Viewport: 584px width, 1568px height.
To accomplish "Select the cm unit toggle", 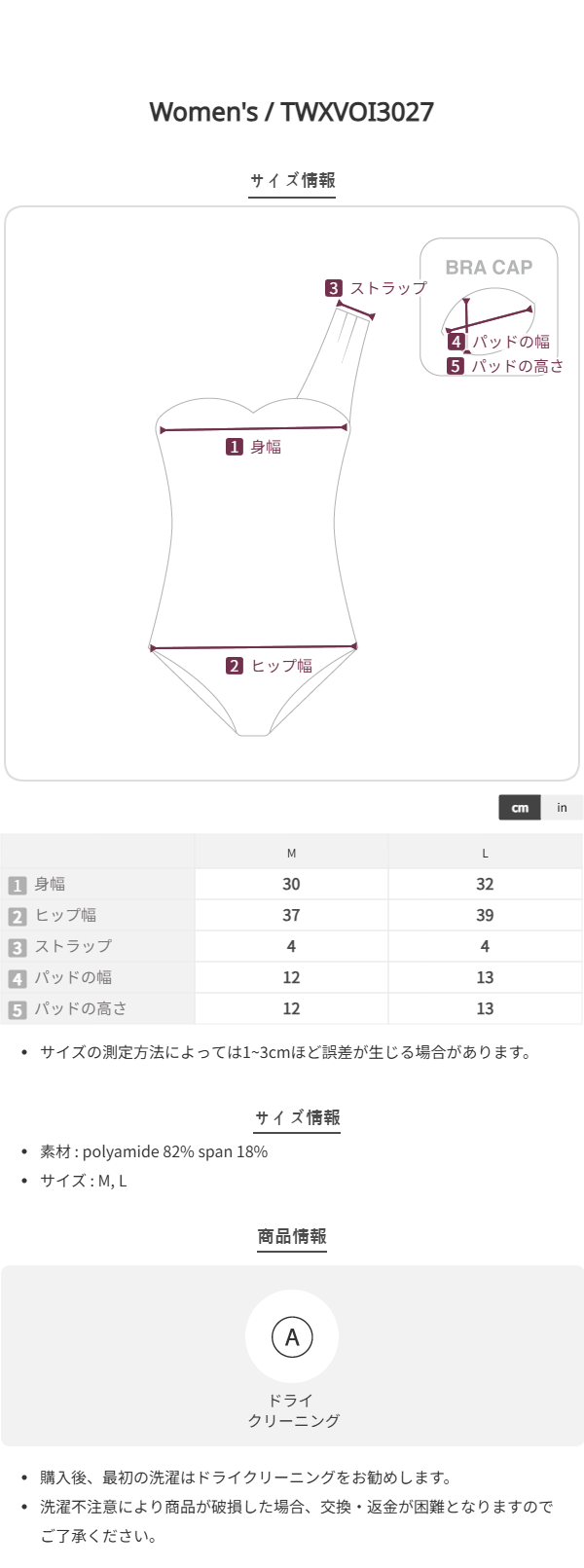I will point(521,808).
